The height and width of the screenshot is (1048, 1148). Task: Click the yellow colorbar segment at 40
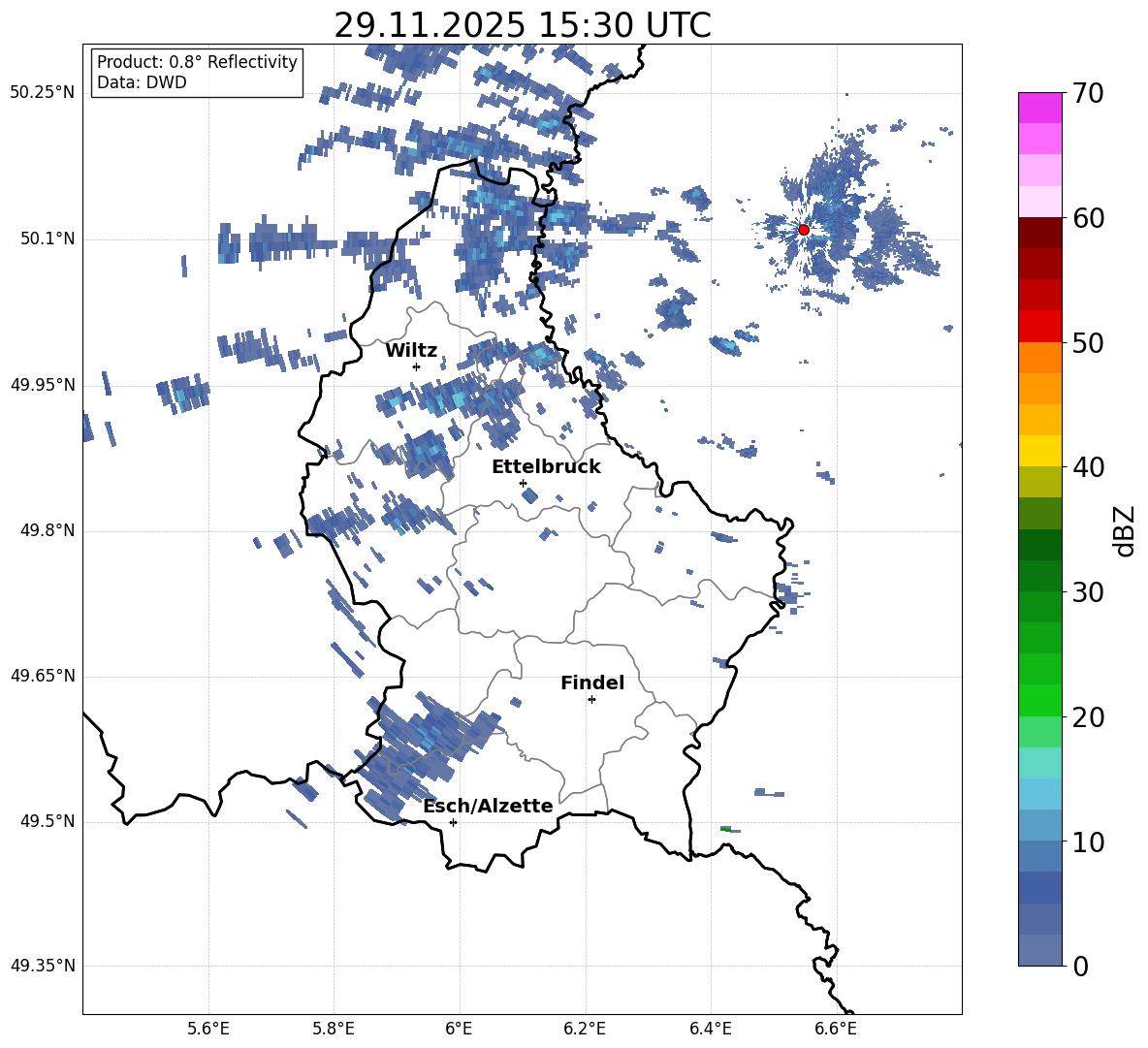(x=1039, y=452)
